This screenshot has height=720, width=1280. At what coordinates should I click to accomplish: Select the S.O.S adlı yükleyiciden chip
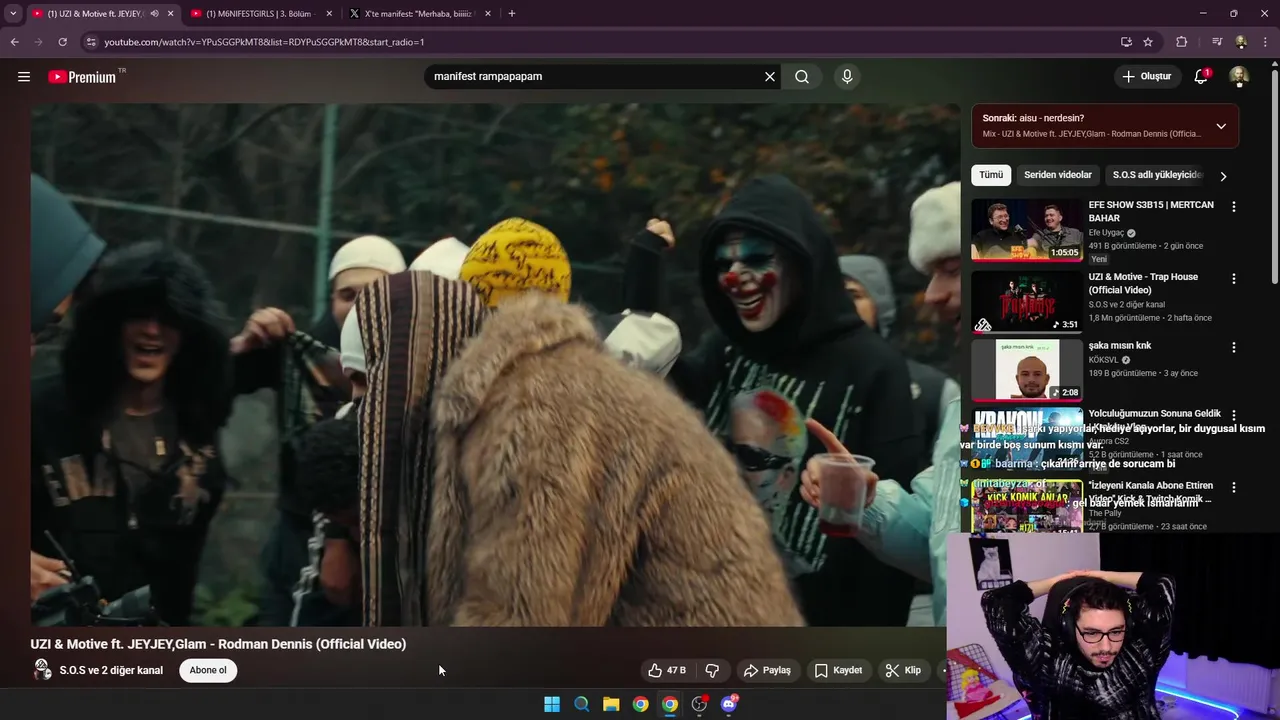tap(1157, 175)
